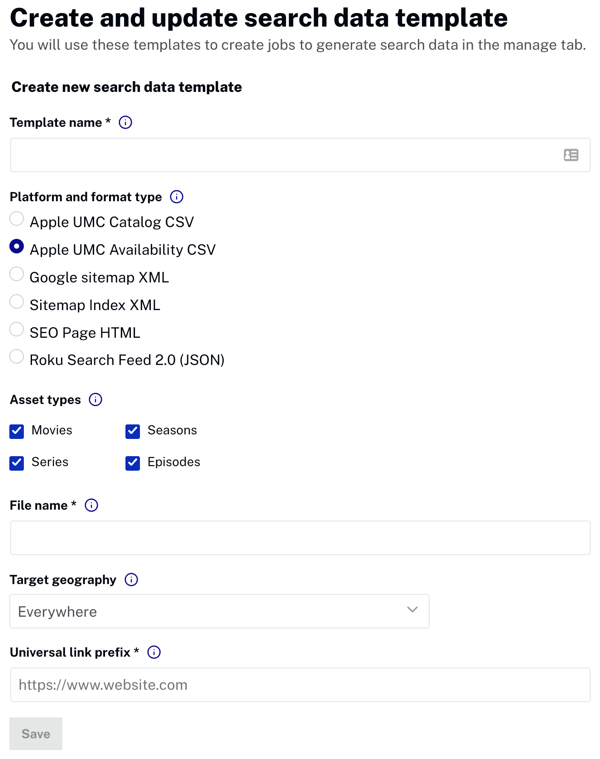The height and width of the screenshot is (759, 600).
Task: Select the Sitemap Index XML radio button
Action: (17, 302)
